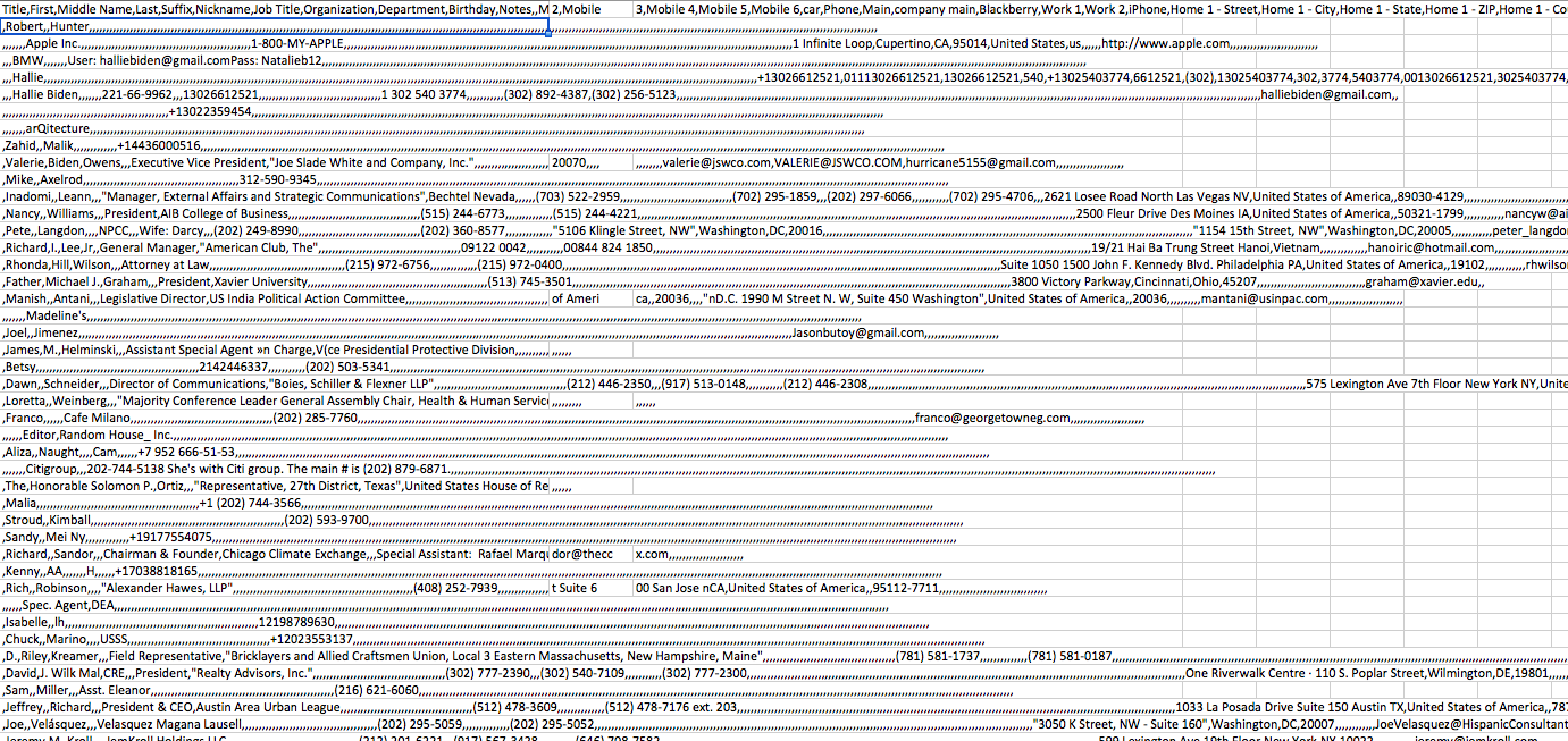Select the Inadomi Leann Bechtel Nevada row
This screenshot has width=1568, height=741.
pos(784,196)
